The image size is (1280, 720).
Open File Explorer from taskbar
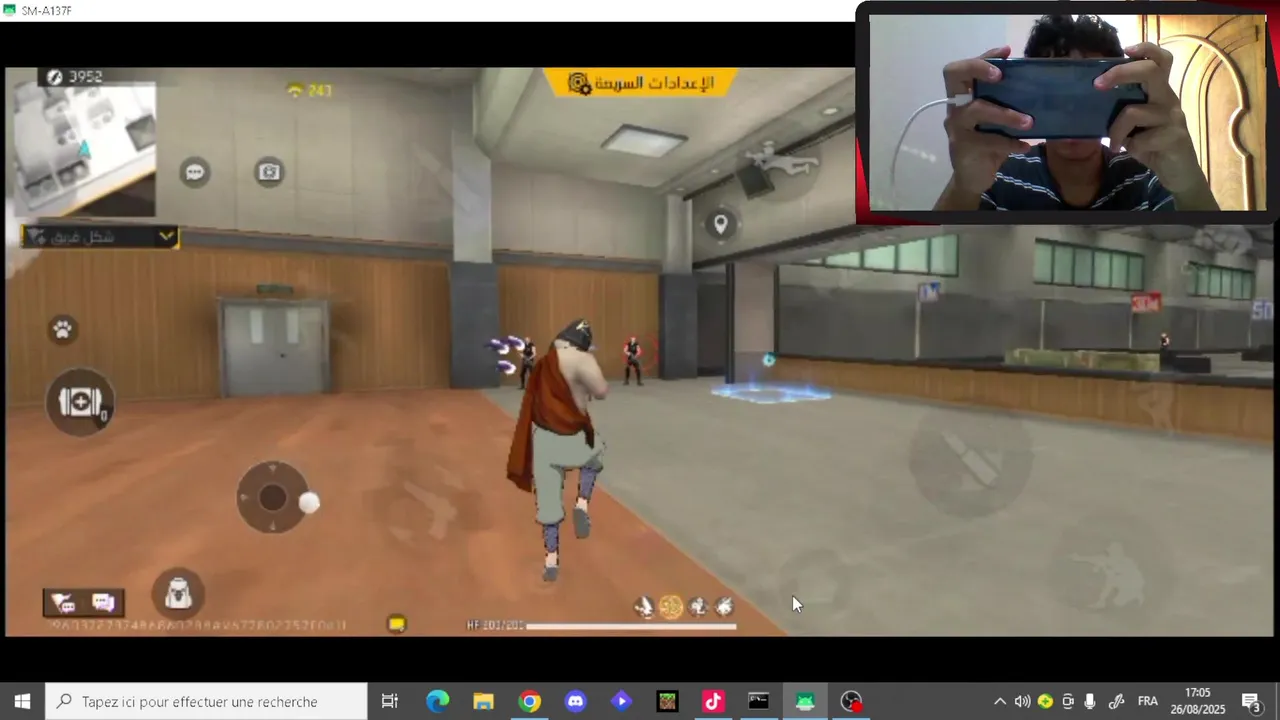tap(484, 701)
